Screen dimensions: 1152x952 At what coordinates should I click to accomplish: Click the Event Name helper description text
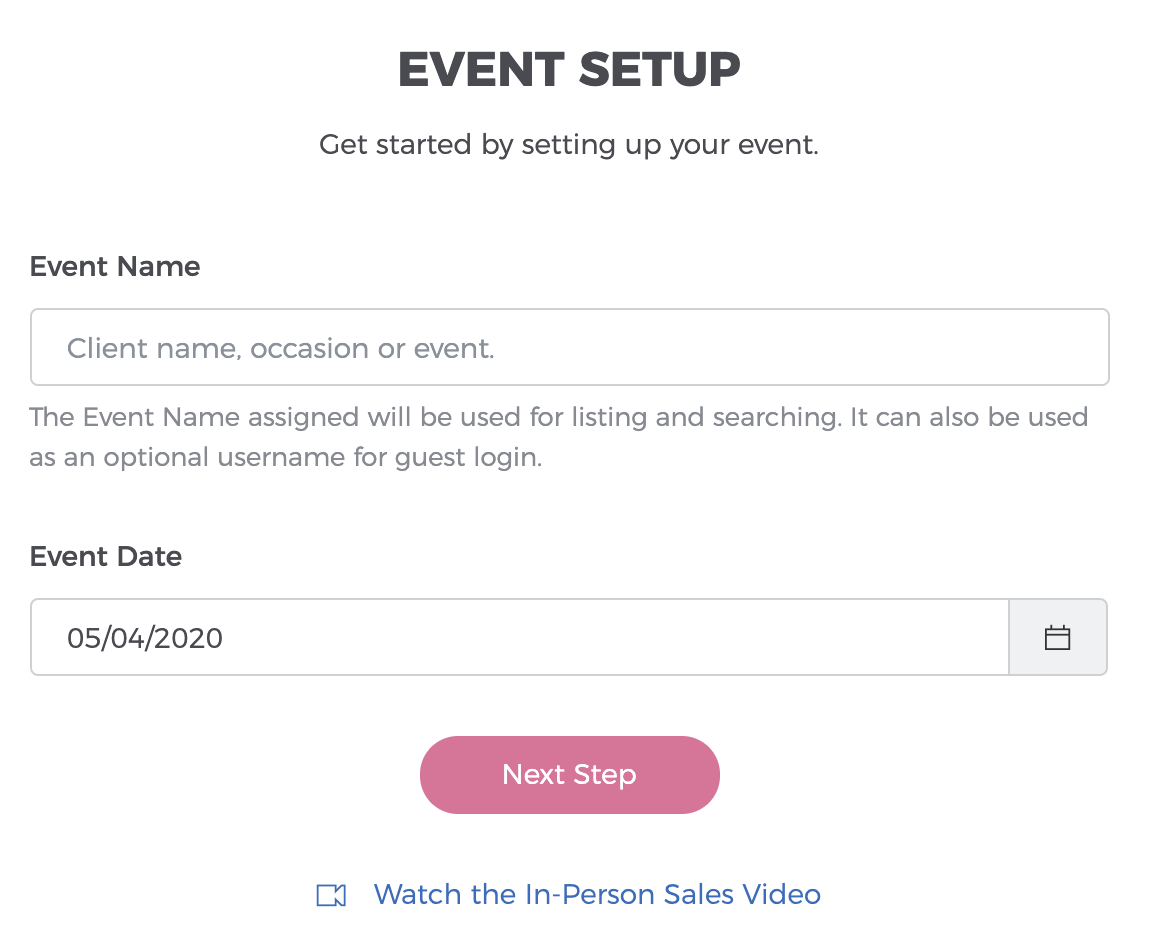[x=558, y=437]
